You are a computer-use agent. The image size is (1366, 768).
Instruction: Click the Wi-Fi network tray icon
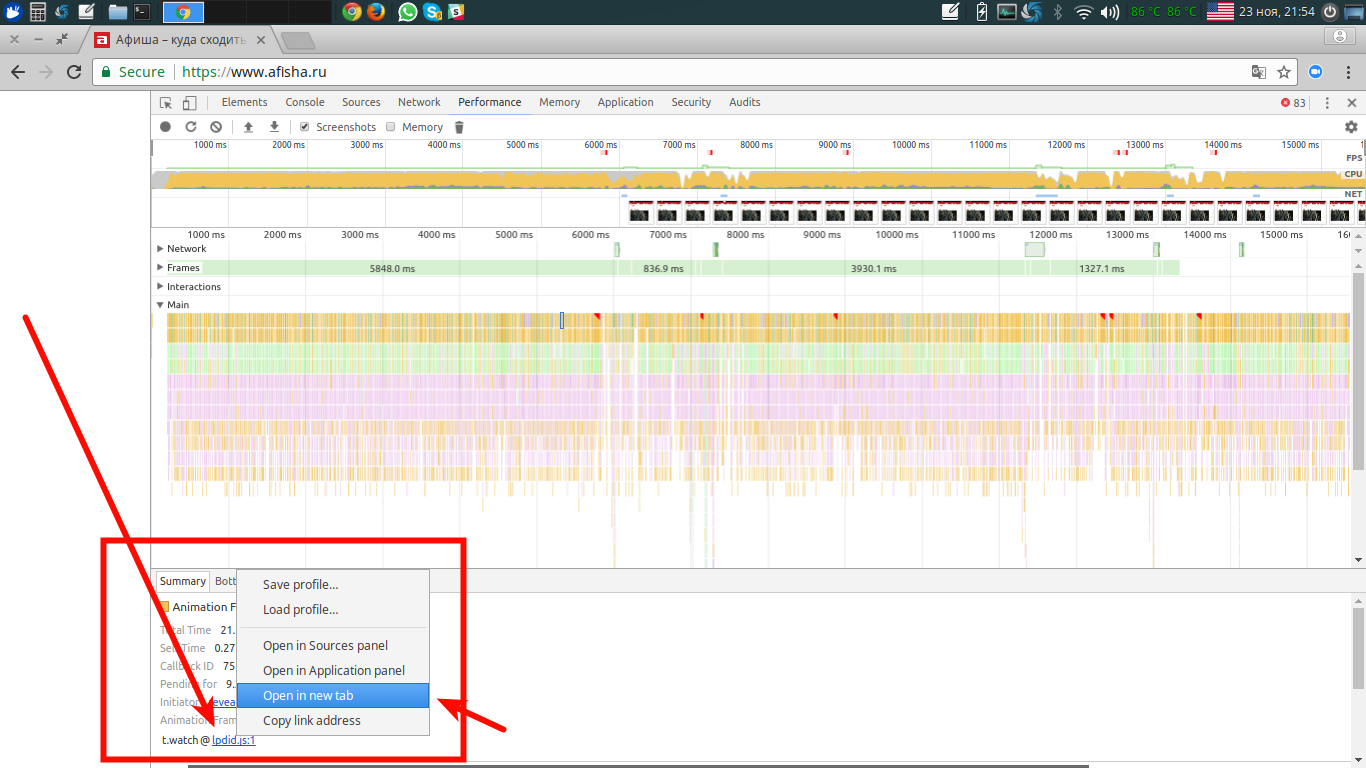(1084, 12)
